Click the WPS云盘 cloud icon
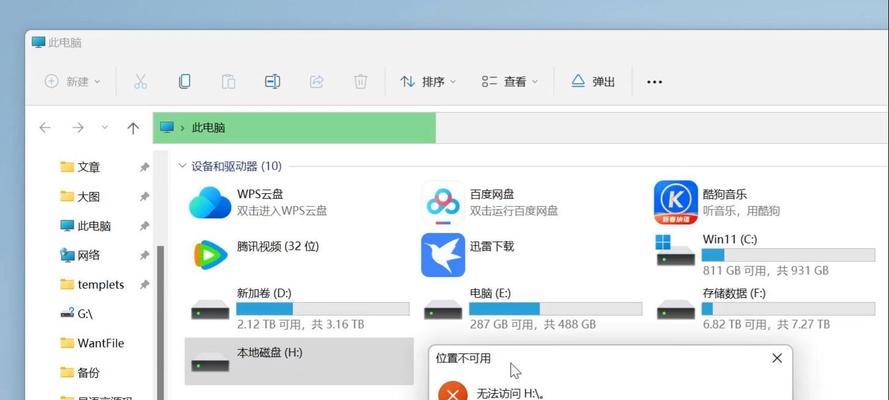889x400 pixels. [x=210, y=202]
